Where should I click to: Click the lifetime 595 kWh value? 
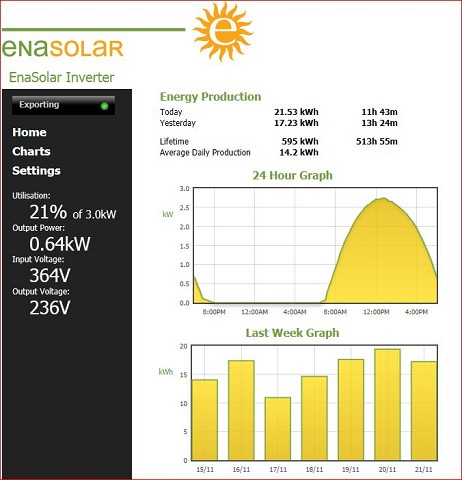[300, 141]
